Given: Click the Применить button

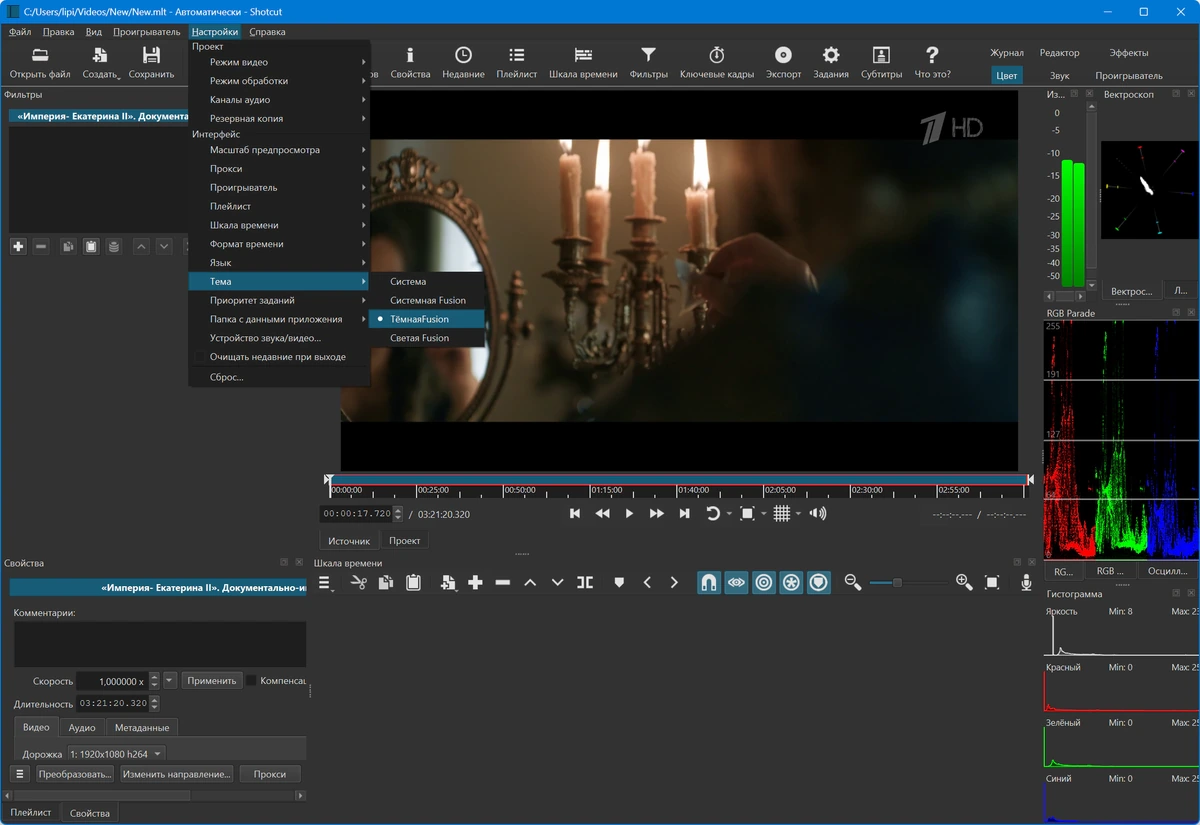Looking at the screenshot, I should click(212, 680).
